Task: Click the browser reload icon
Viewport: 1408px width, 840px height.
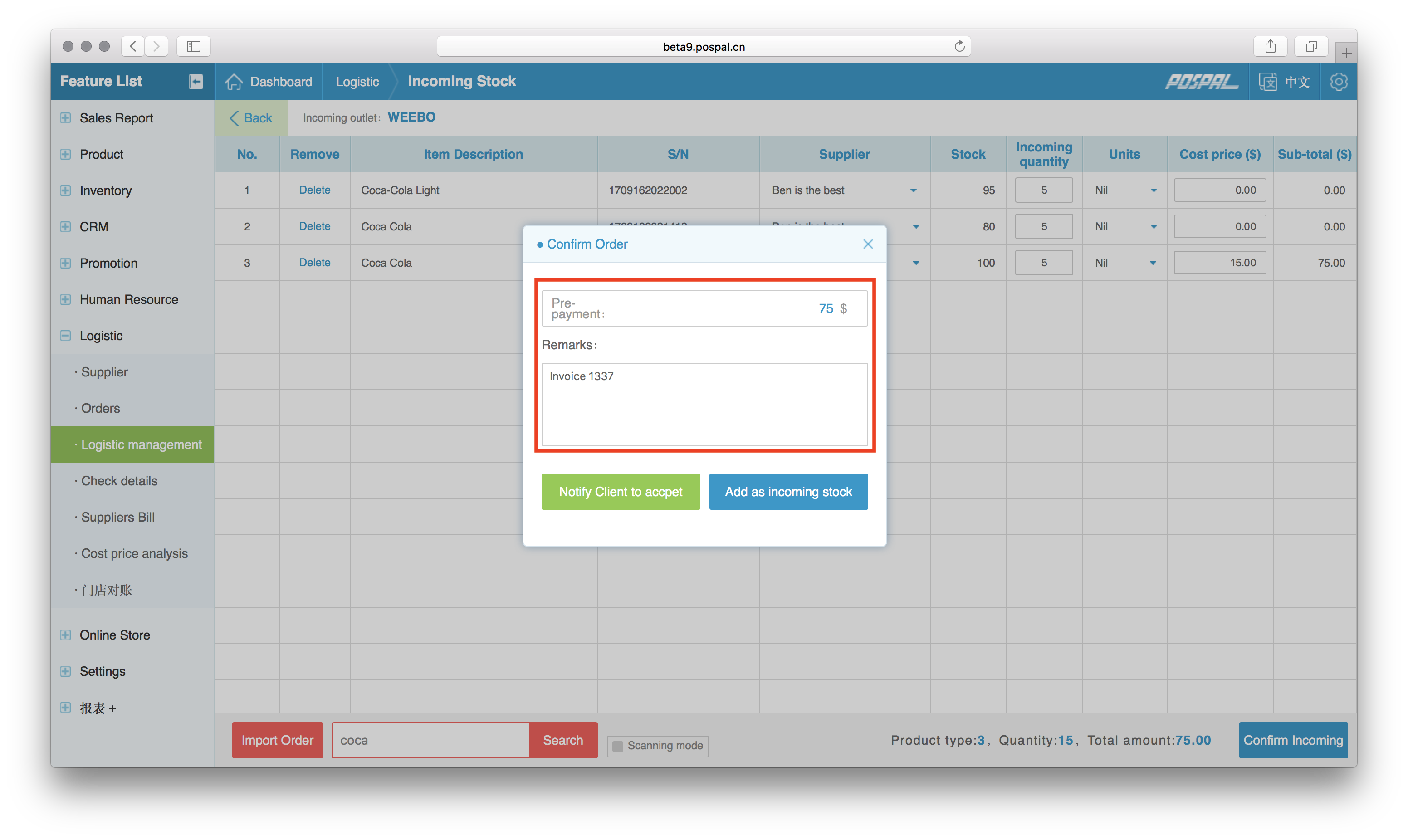Action: (x=959, y=46)
